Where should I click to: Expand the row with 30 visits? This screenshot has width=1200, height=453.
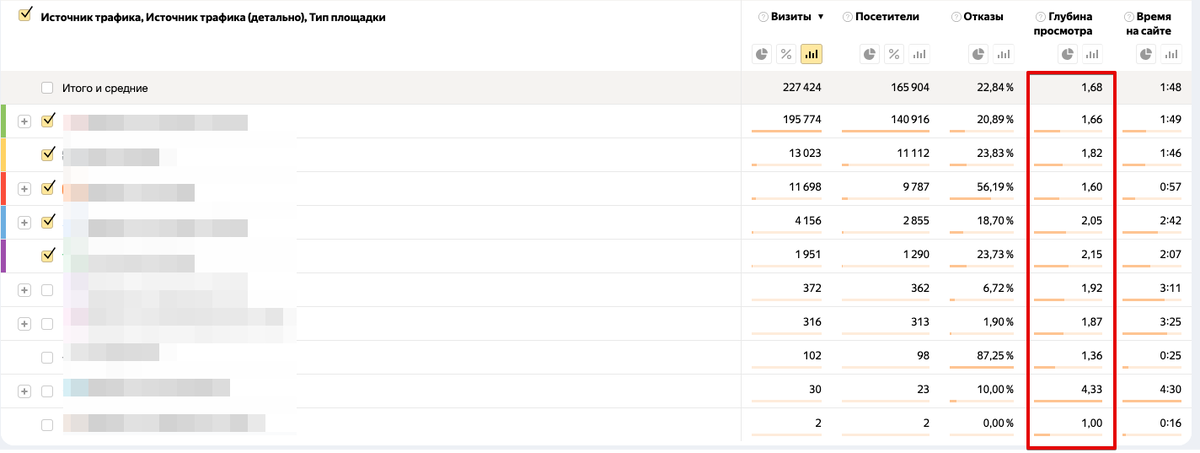25,391
